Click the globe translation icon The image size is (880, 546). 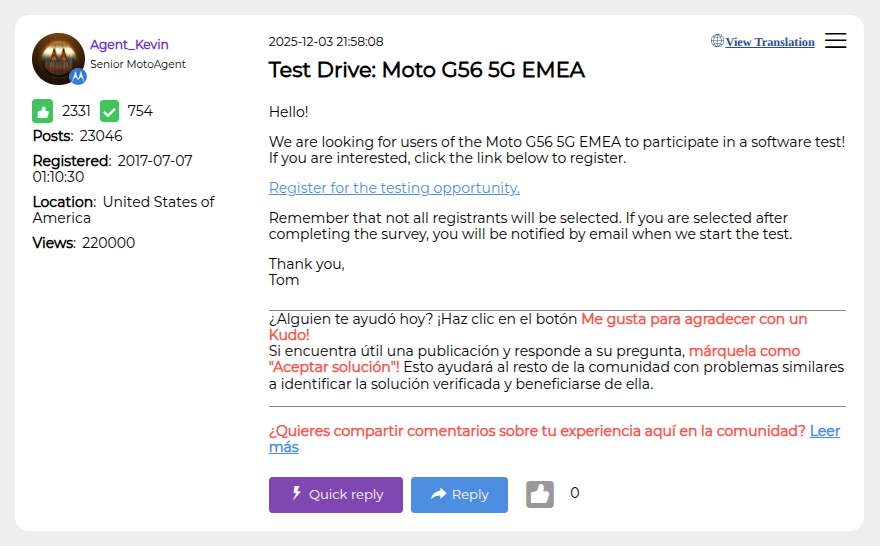[x=717, y=41]
